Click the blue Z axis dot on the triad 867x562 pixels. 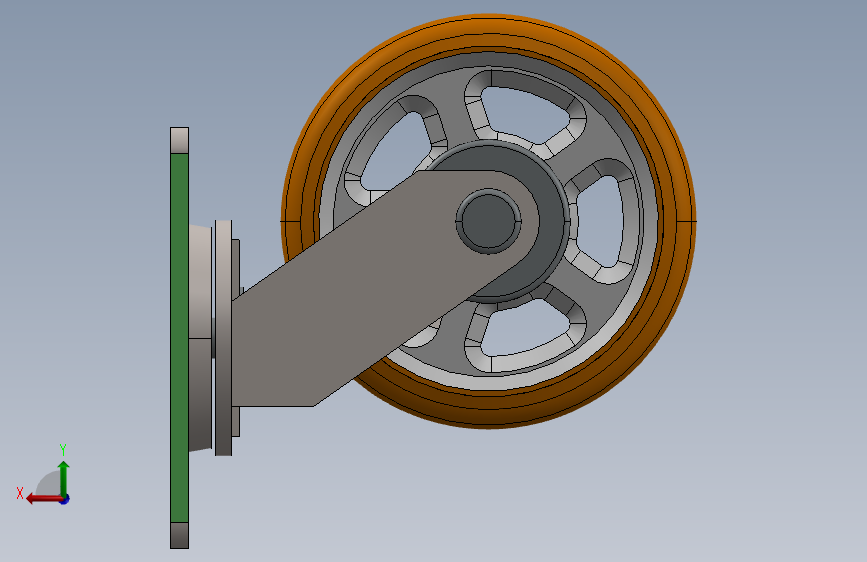coord(65,499)
